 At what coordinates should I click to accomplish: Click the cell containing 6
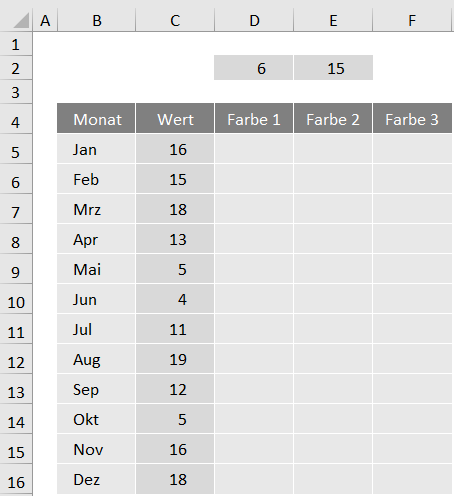point(254,68)
